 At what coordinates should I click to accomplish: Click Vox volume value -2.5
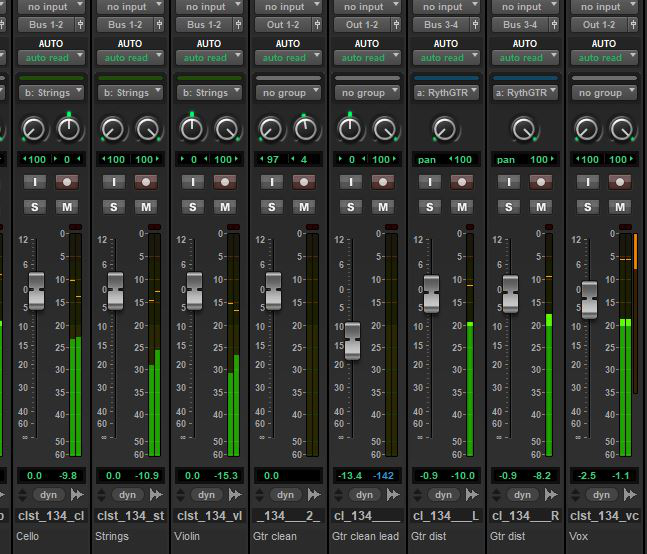click(x=587, y=476)
